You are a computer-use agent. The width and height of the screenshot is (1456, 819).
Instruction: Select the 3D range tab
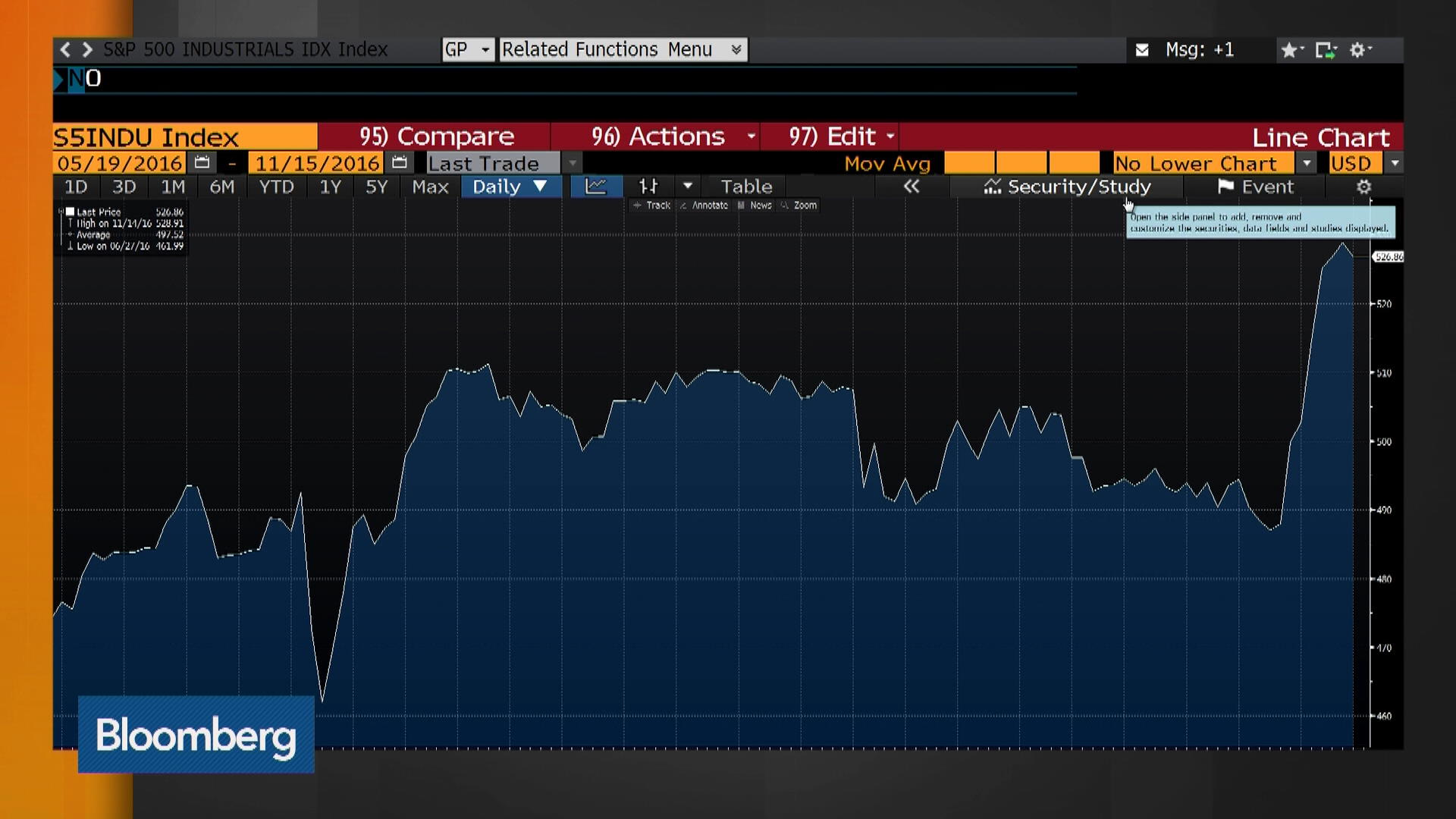pyautogui.click(x=124, y=187)
